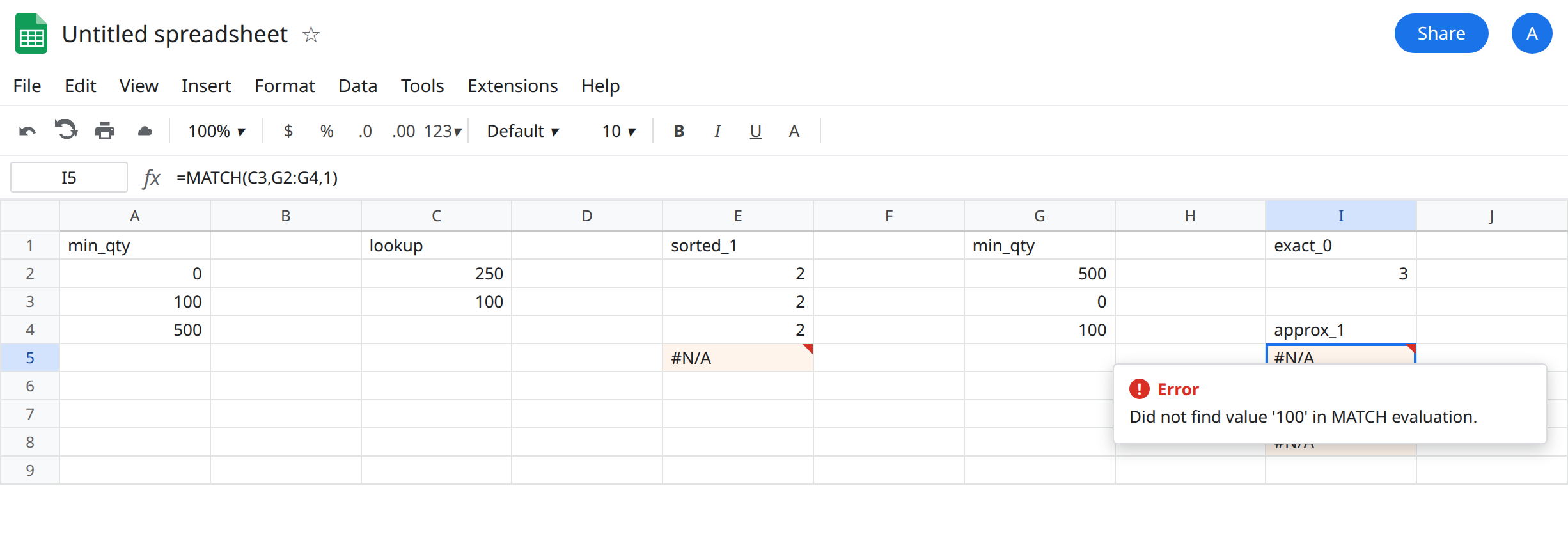Open the Default font dropdown
This screenshot has height=550, width=1568.
[x=523, y=131]
